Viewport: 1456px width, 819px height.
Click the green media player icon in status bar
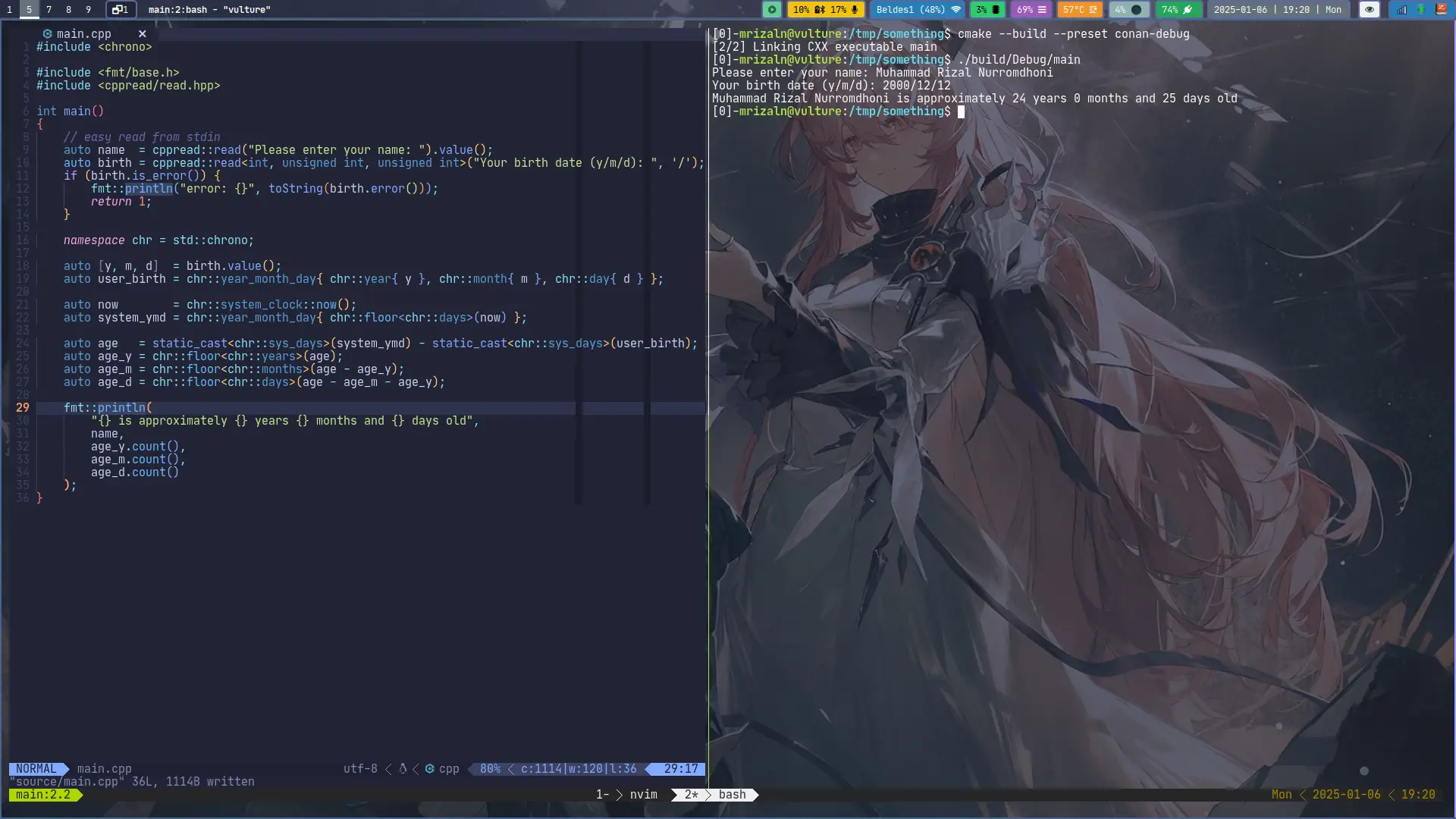pyautogui.click(x=771, y=10)
